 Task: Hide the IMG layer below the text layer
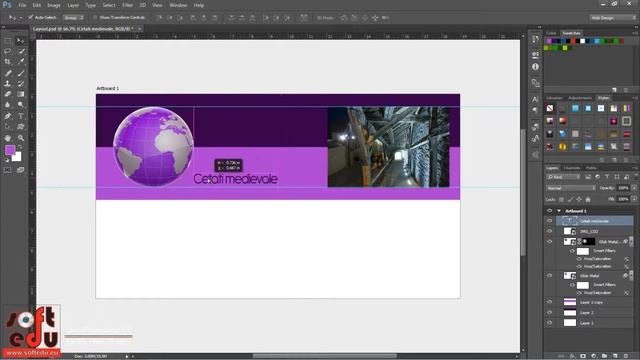(x=549, y=231)
